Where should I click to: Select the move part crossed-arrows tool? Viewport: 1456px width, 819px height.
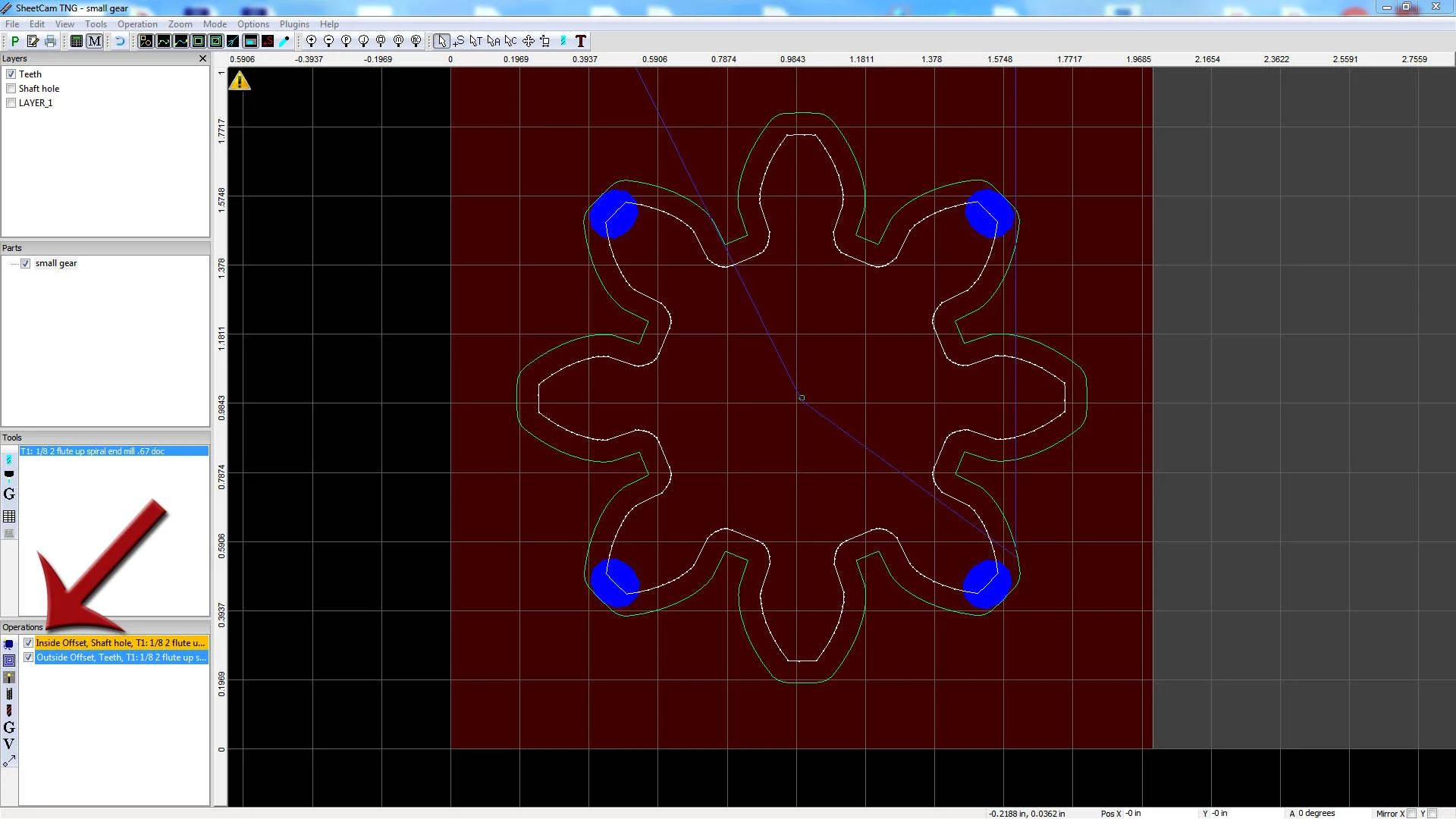pyautogui.click(x=528, y=41)
